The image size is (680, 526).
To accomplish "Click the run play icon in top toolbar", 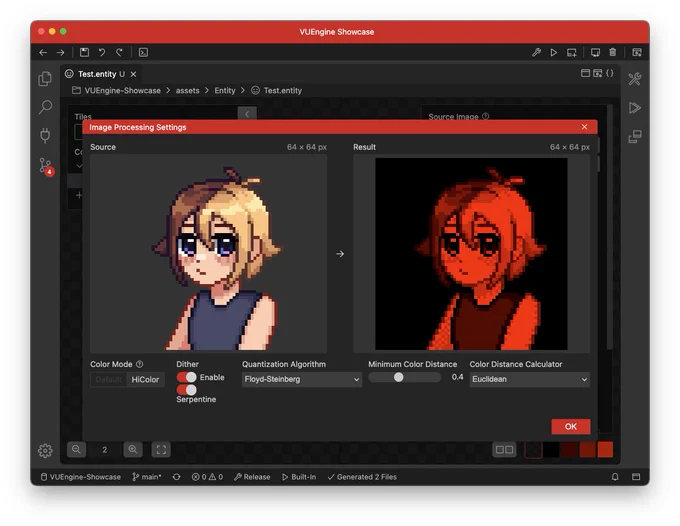I will point(554,52).
